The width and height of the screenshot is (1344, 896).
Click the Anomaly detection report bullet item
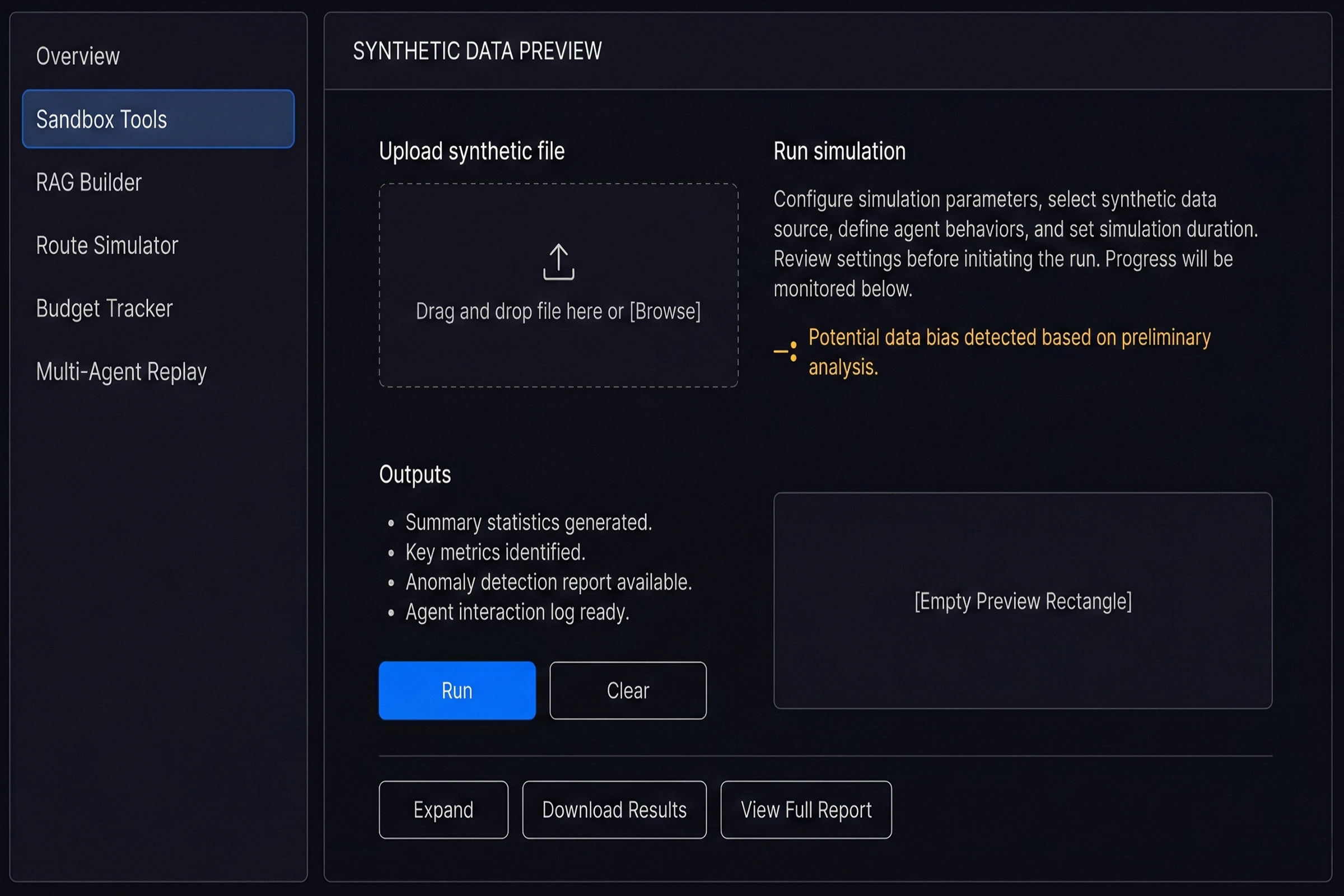(549, 582)
